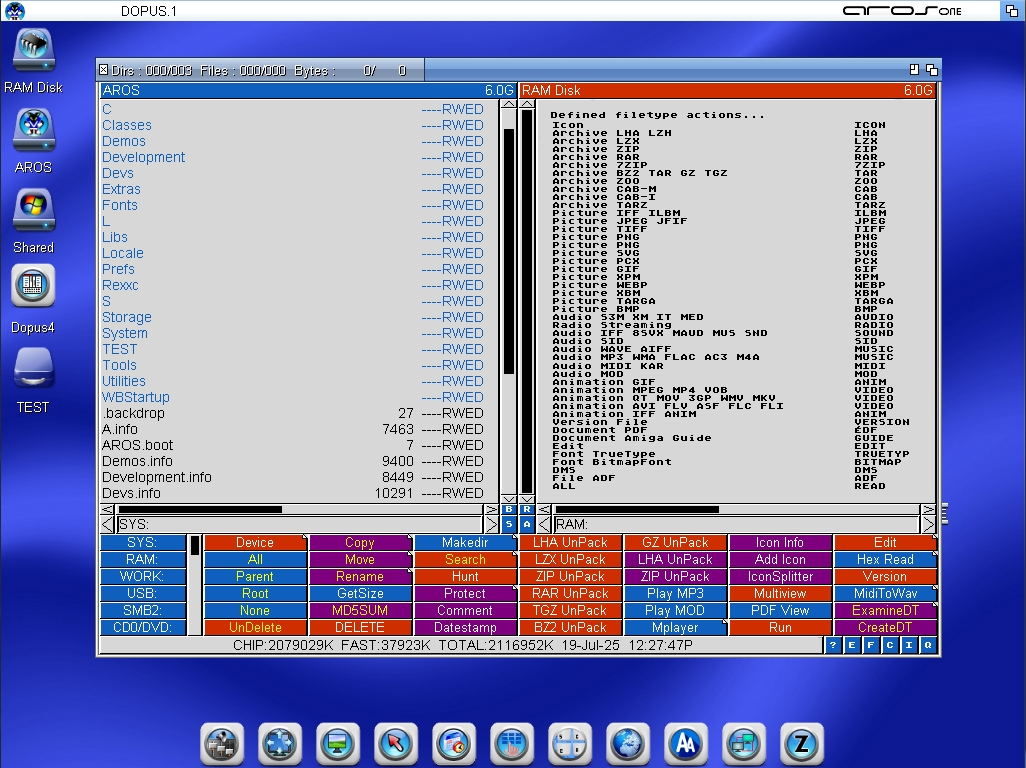Open the Shared drive desktop icon
This screenshot has height=768, width=1026.
pos(33,209)
